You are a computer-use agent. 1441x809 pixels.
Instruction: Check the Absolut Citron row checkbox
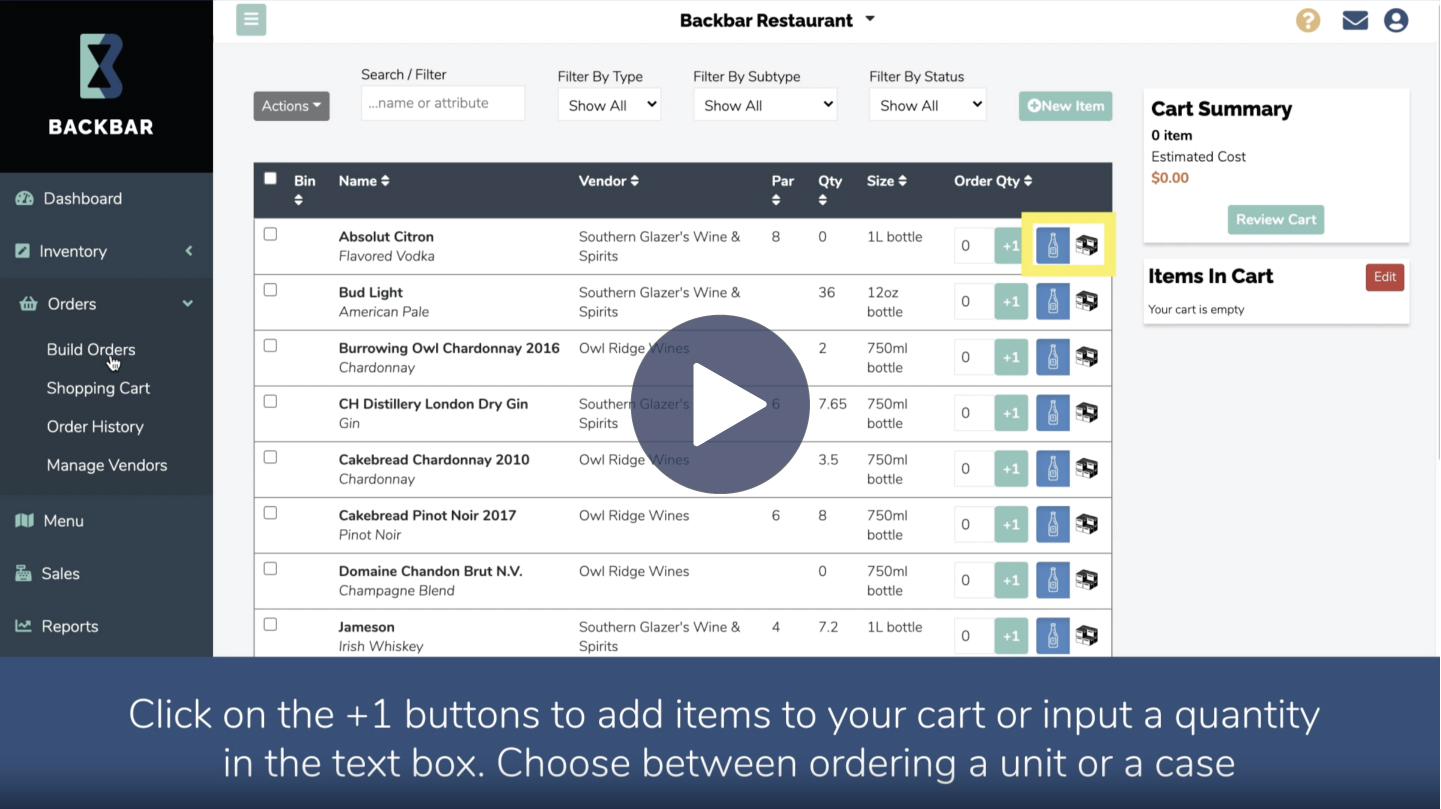270,234
